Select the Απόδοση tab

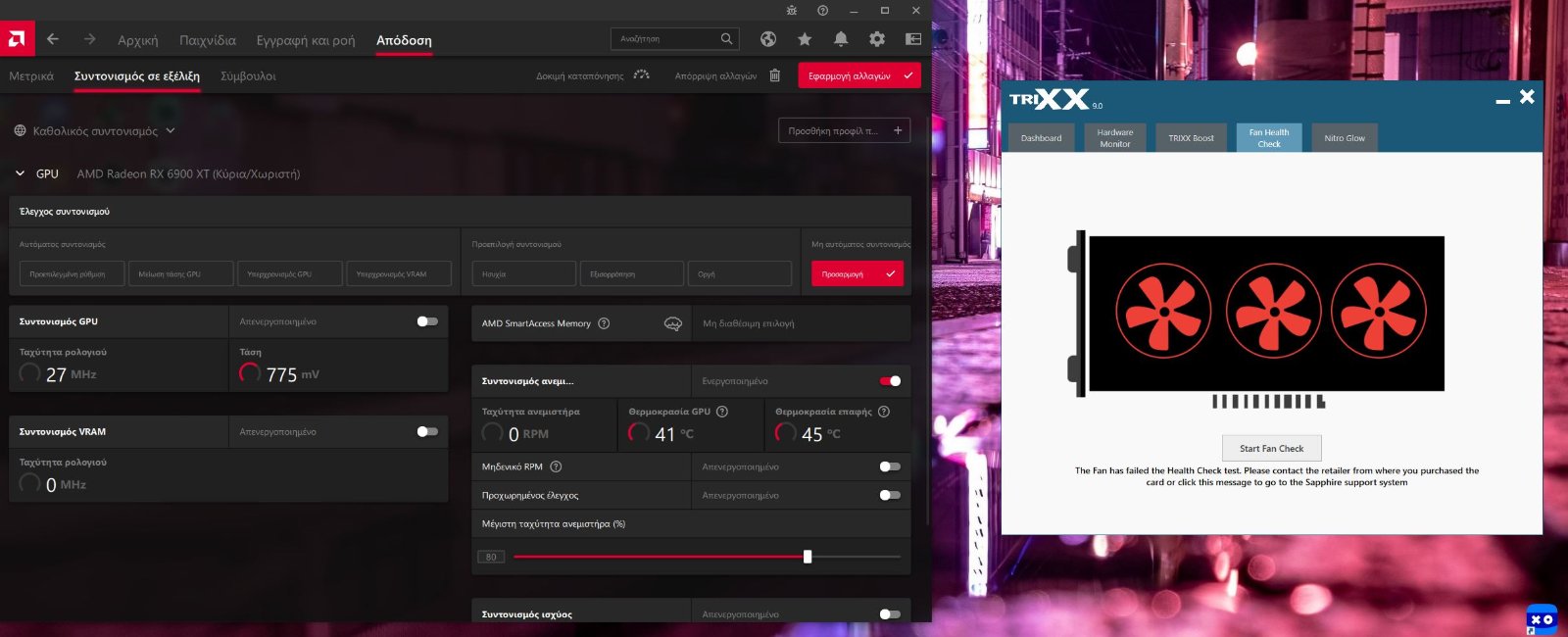(x=404, y=40)
